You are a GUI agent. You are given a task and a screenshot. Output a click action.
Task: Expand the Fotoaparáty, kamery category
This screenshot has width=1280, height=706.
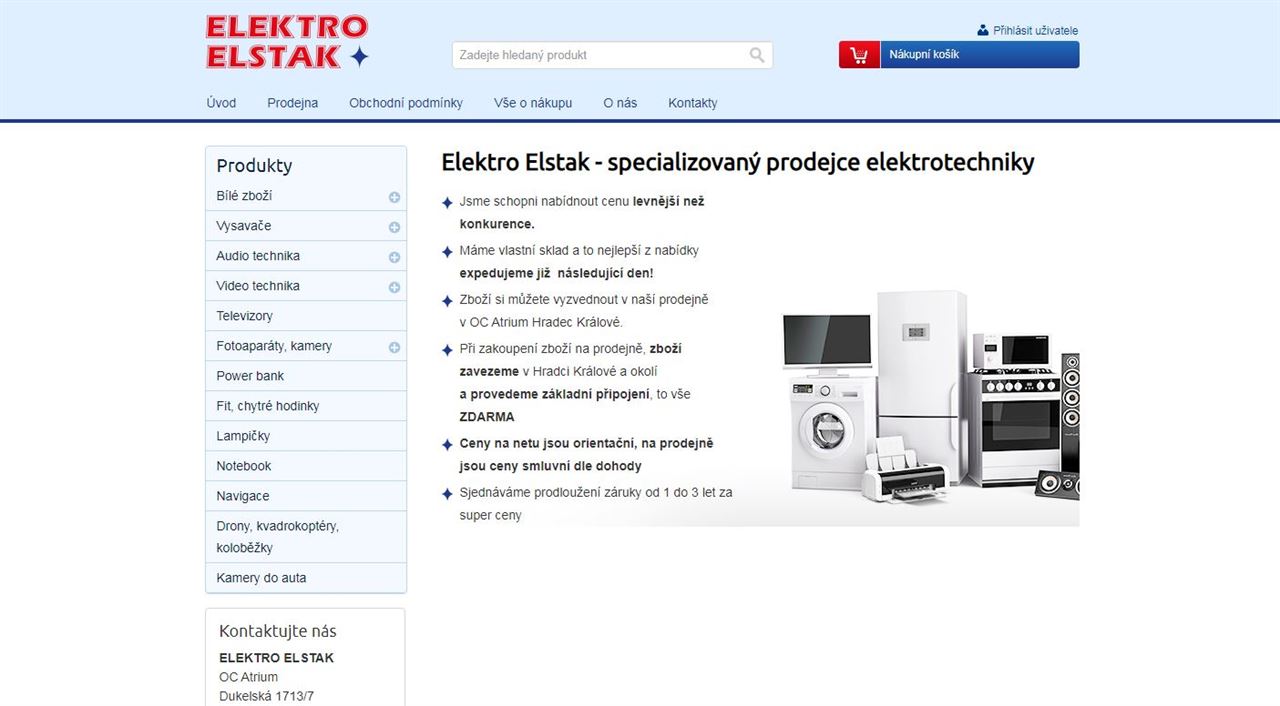tap(394, 347)
